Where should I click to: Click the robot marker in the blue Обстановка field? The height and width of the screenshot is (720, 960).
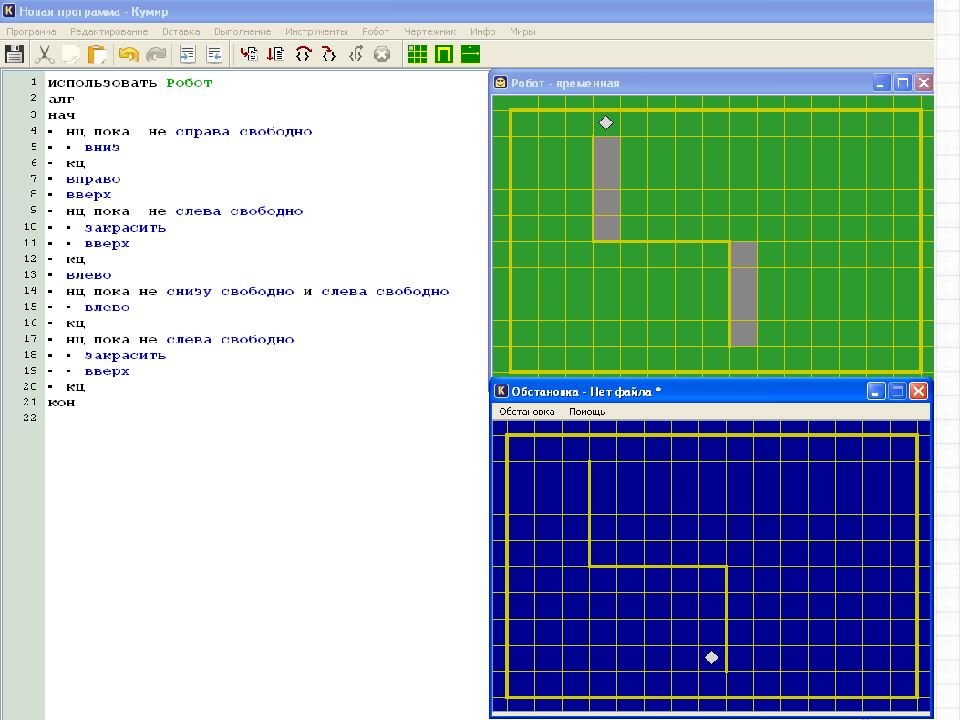pyautogui.click(x=711, y=658)
